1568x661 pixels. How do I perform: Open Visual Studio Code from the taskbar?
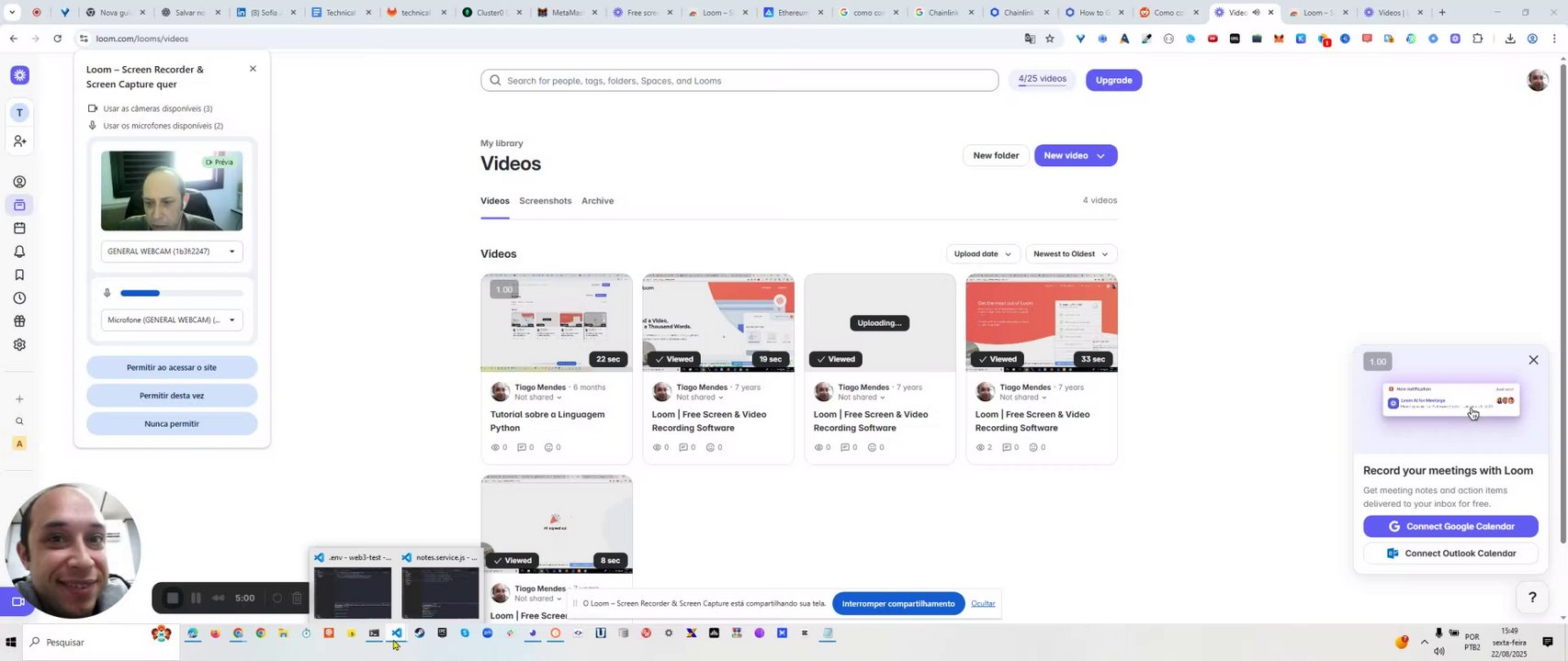click(x=397, y=633)
